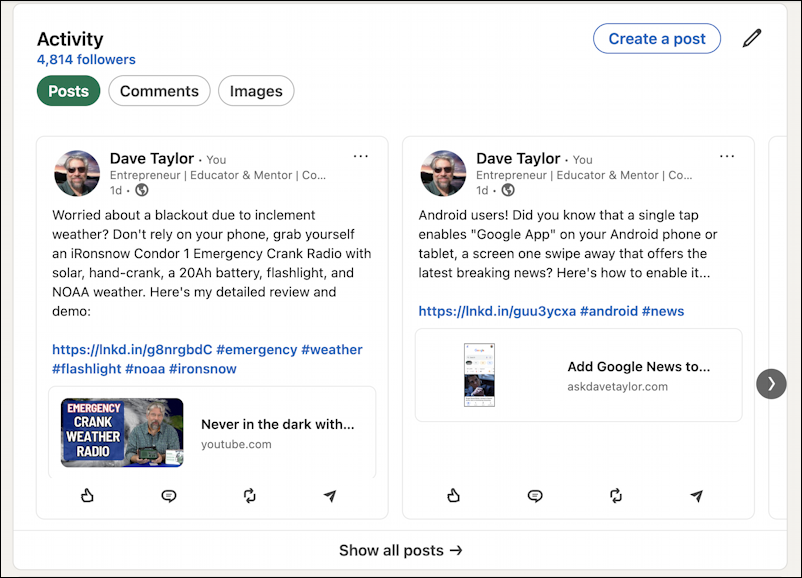The width and height of the screenshot is (802, 578).
Task: Open the lnkd.in/g8nrgbdC link
Action: 132,350
